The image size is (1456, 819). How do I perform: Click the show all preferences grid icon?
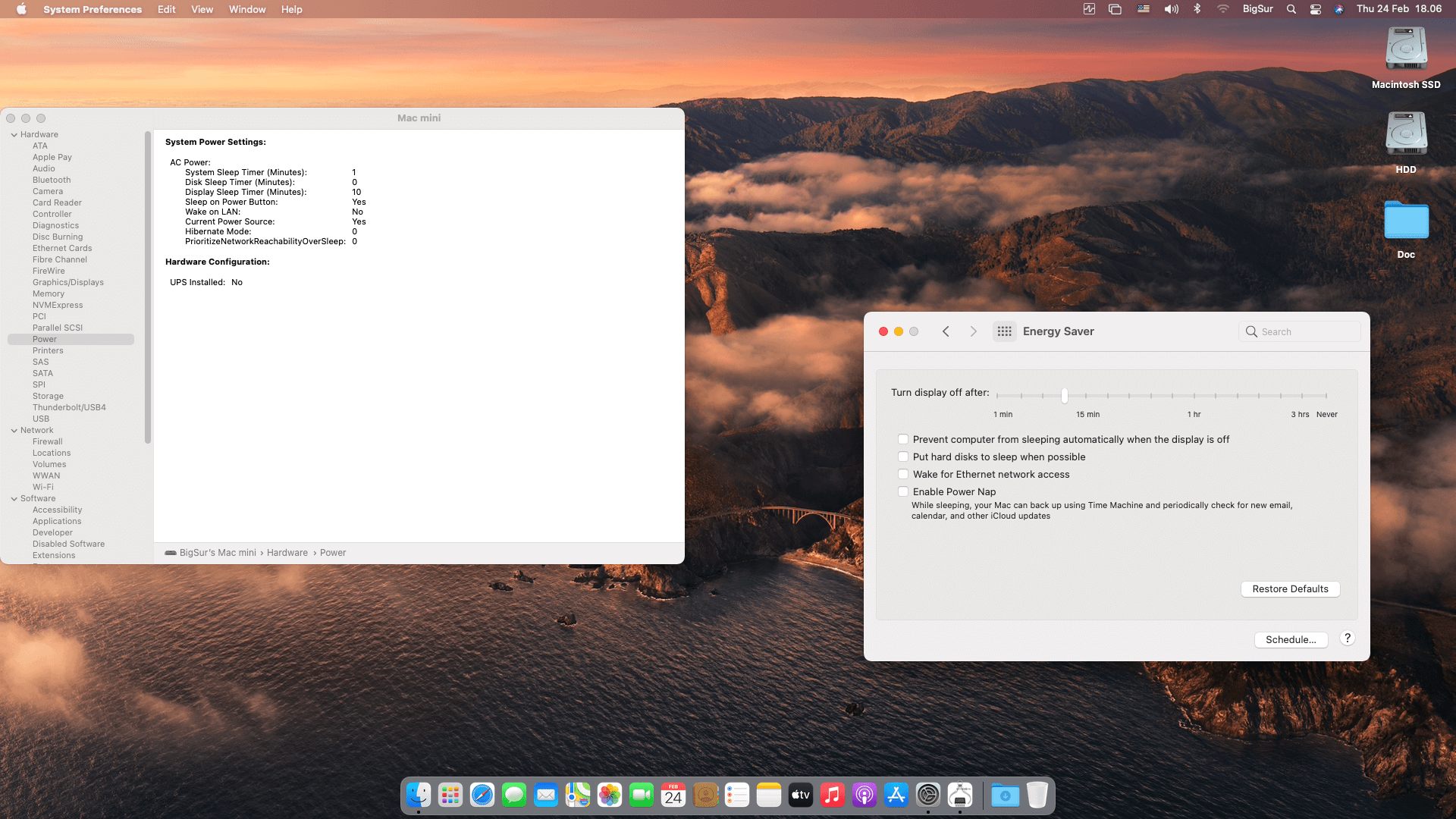pyautogui.click(x=1004, y=331)
